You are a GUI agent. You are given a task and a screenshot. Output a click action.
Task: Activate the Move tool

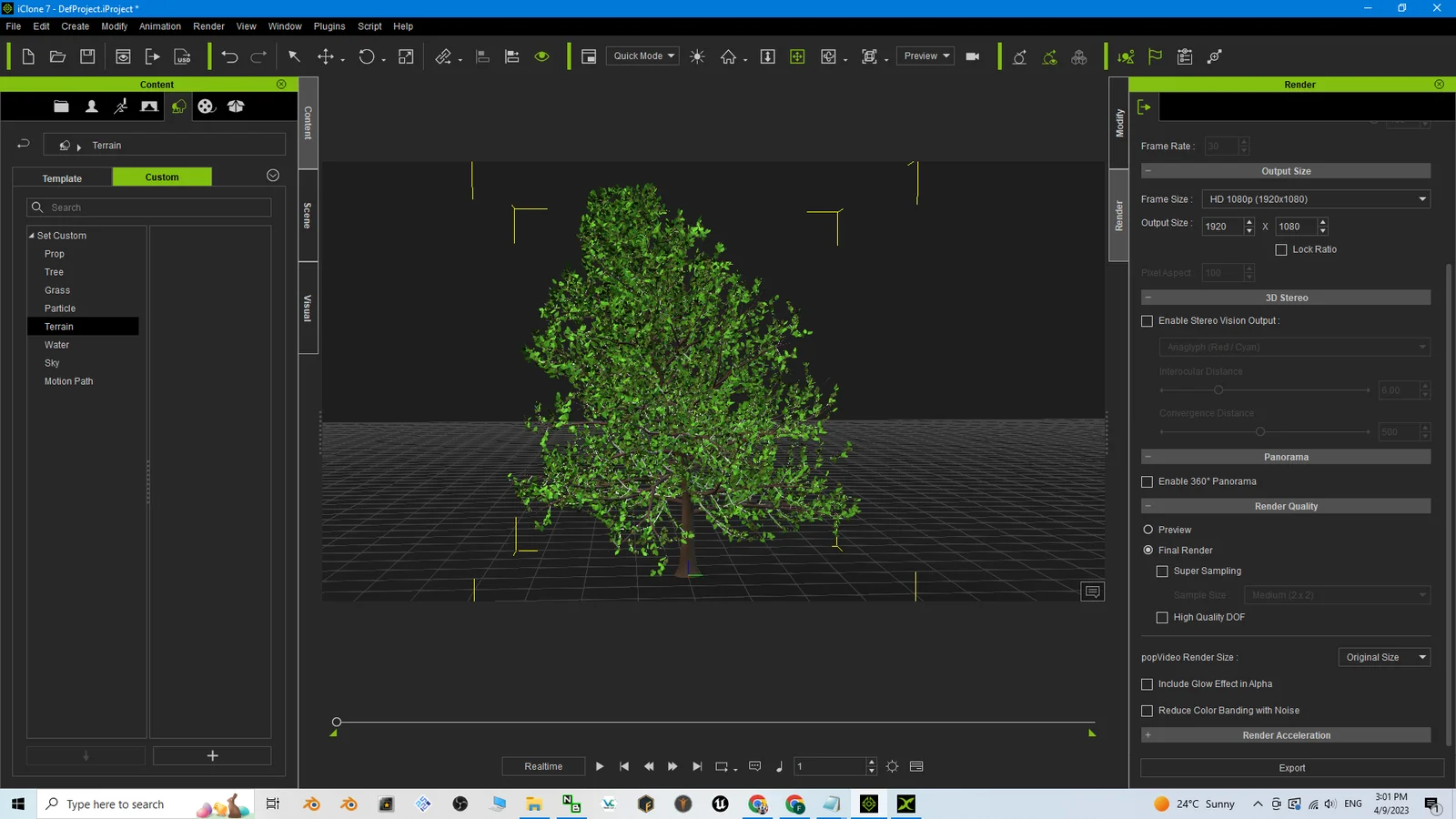coord(327,56)
